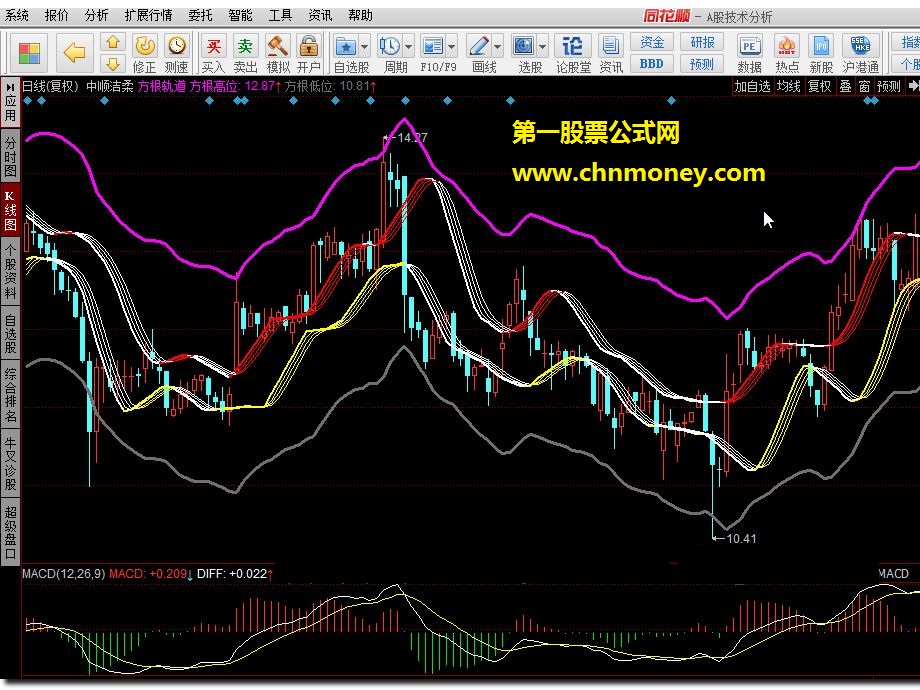Toggle 均线 moving averages in chart header
Screen dimensions: 920x690
(x=789, y=86)
